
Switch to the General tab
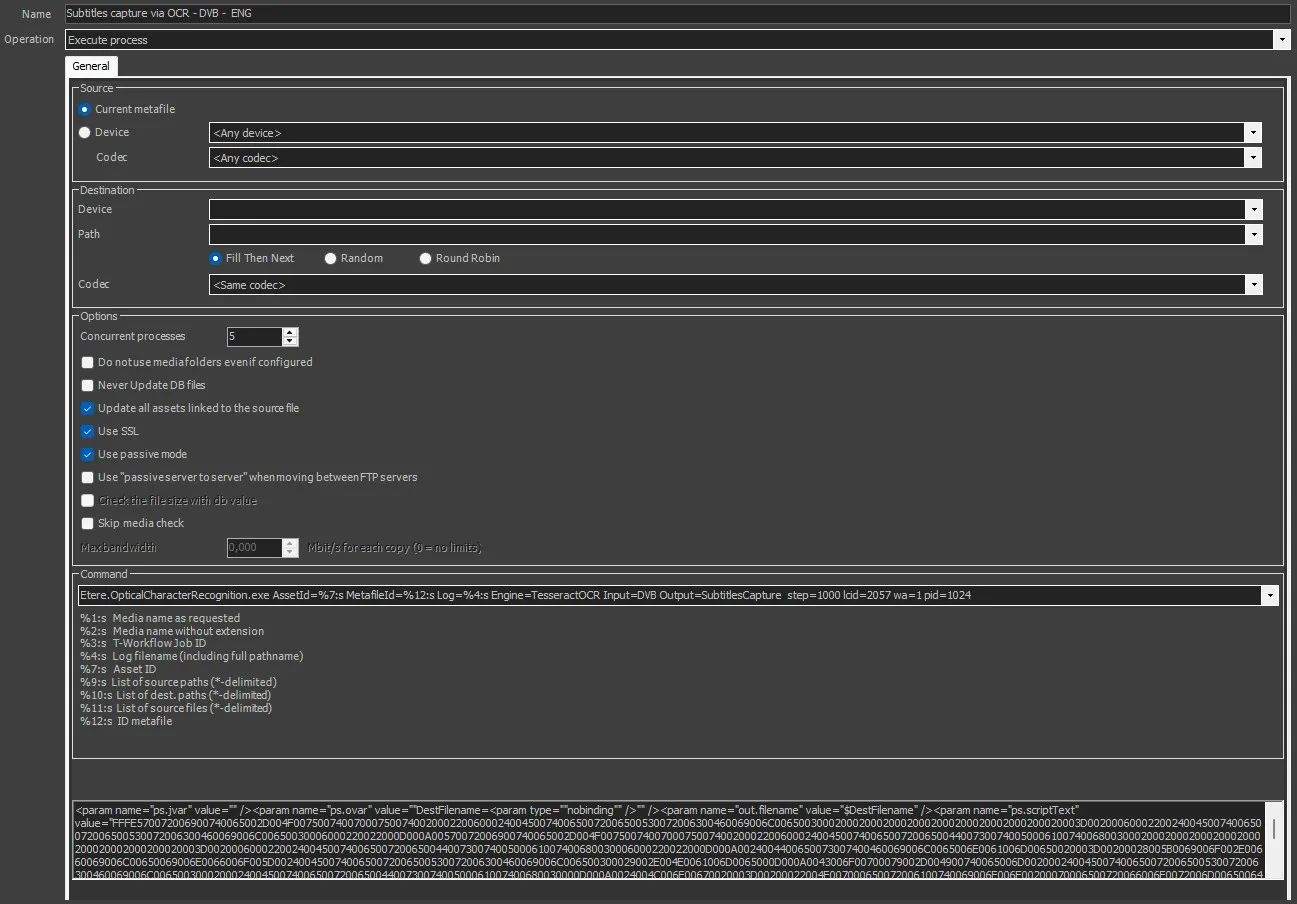point(91,66)
